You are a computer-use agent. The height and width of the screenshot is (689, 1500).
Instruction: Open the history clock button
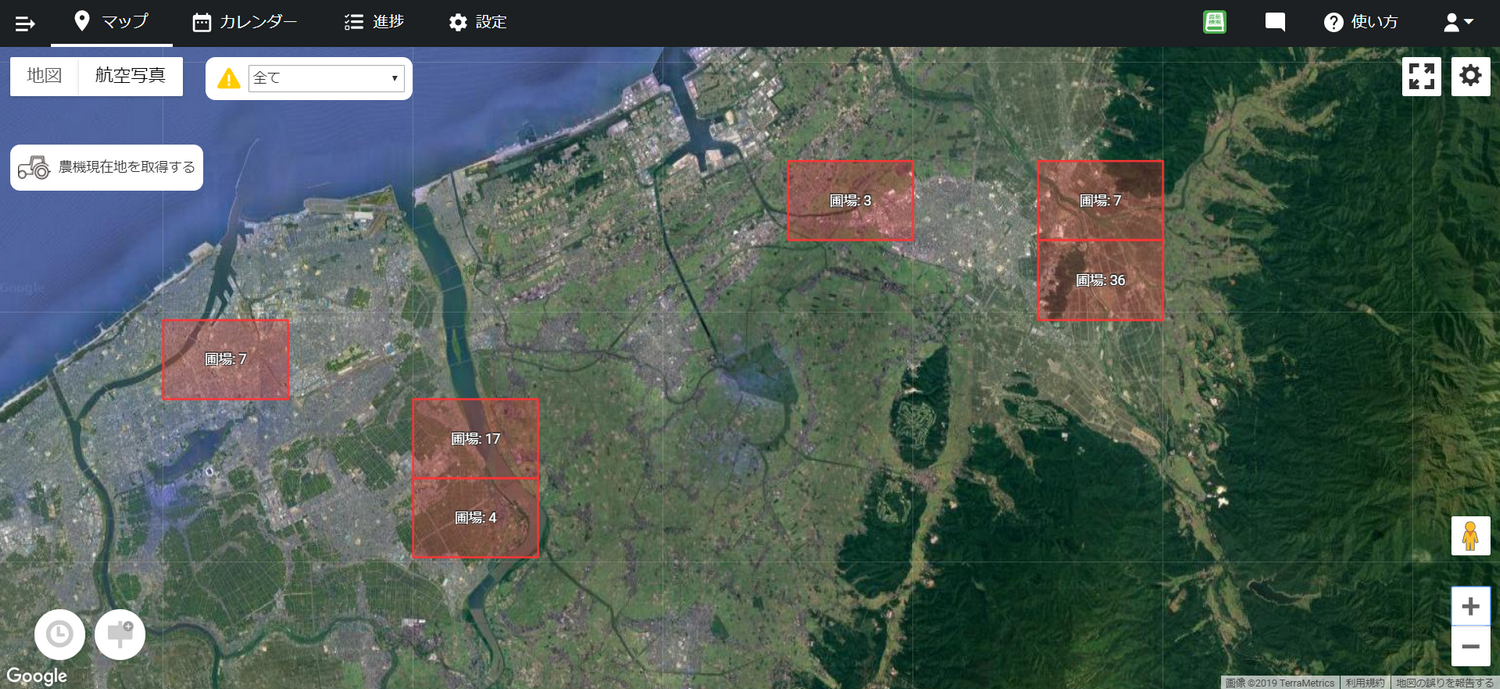point(60,635)
